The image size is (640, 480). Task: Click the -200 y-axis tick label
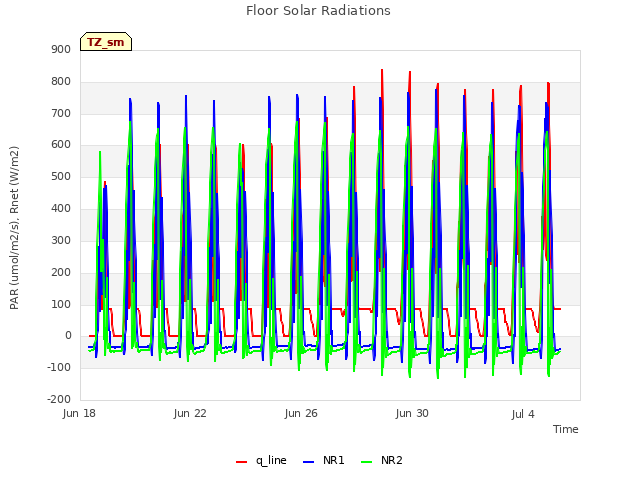(59, 399)
